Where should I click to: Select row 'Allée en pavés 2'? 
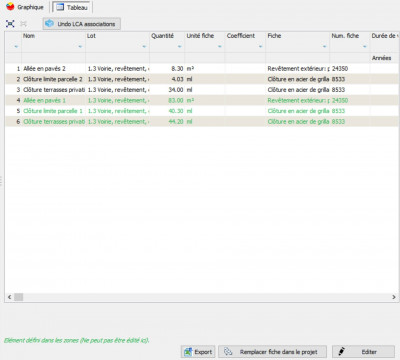click(x=201, y=69)
